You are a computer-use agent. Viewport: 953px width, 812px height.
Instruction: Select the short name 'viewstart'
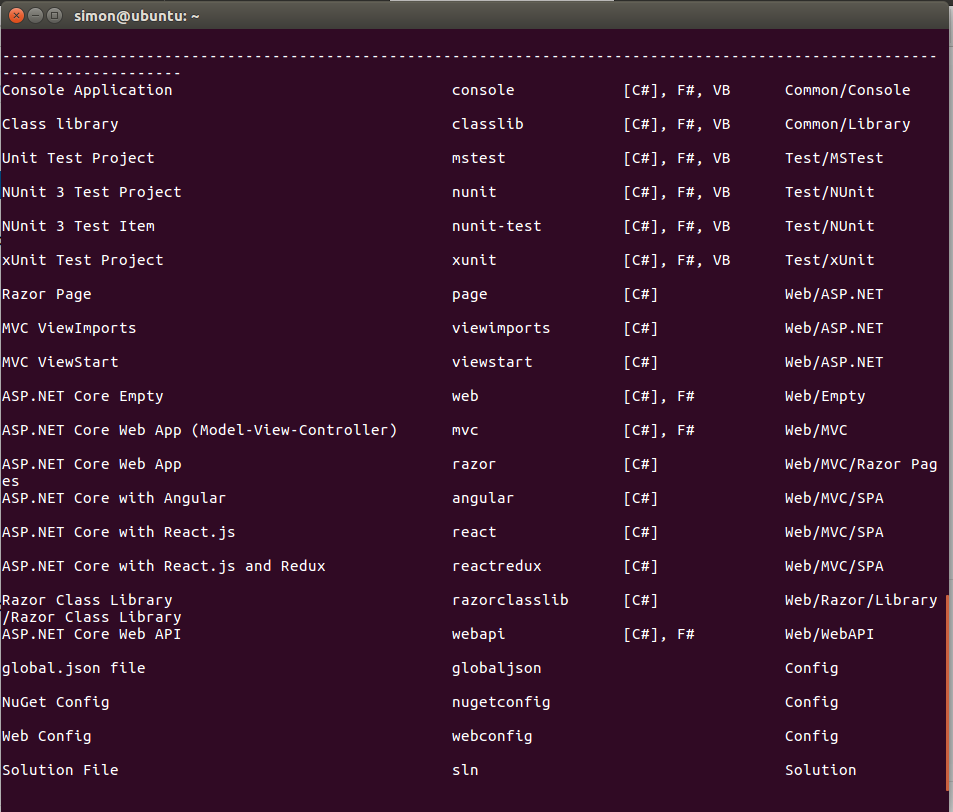pos(492,363)
